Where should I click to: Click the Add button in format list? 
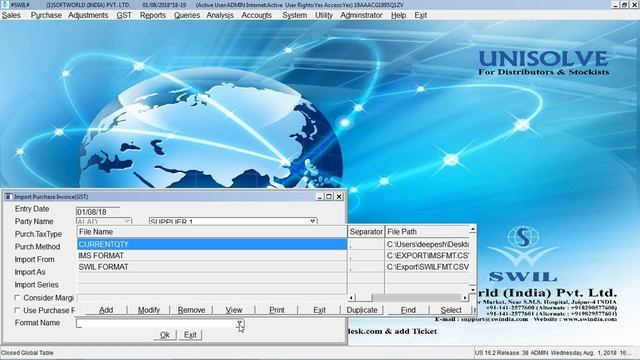point(106,310)
